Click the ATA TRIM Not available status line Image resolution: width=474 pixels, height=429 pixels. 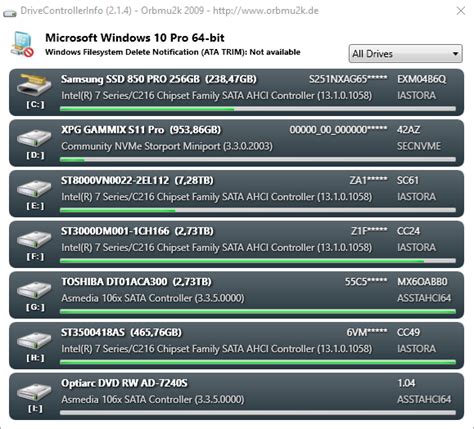(x=173, y=52)
